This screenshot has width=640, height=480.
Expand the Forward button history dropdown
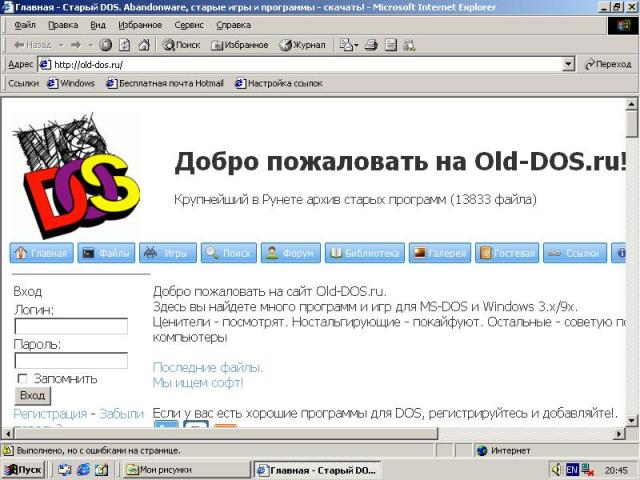pyautogui.click(x=90, y=44)
